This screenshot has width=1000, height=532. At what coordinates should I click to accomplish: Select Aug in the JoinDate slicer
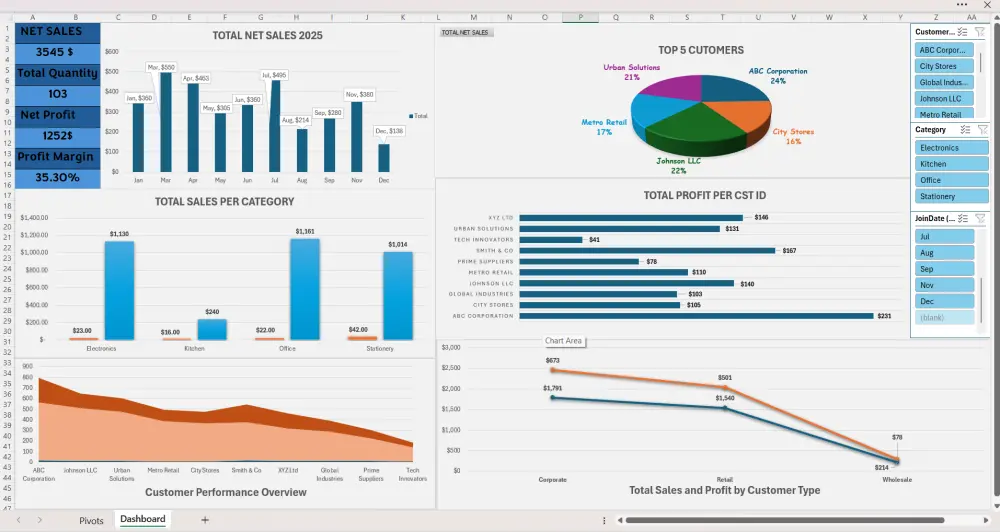(945, 253)
